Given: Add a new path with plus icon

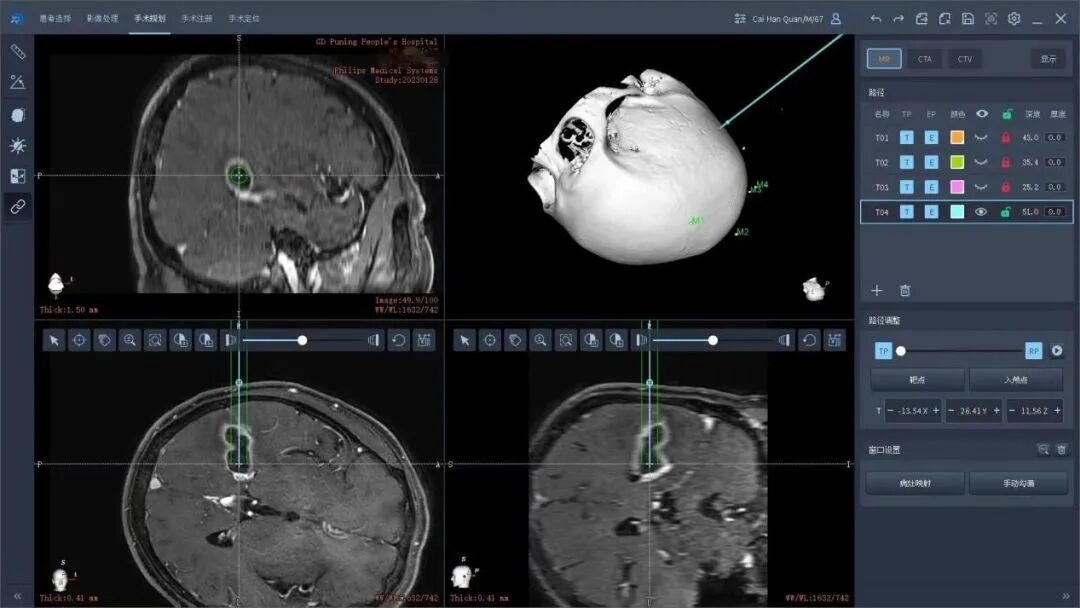Looking at the screenshot, I should (x=876, y=291).
